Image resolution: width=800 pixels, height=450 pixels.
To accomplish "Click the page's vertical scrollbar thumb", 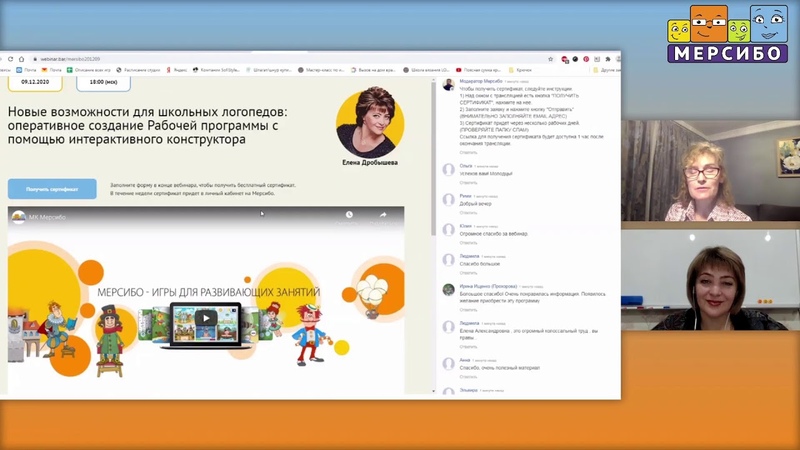I will pyautogui.click(x=434, y=158).
